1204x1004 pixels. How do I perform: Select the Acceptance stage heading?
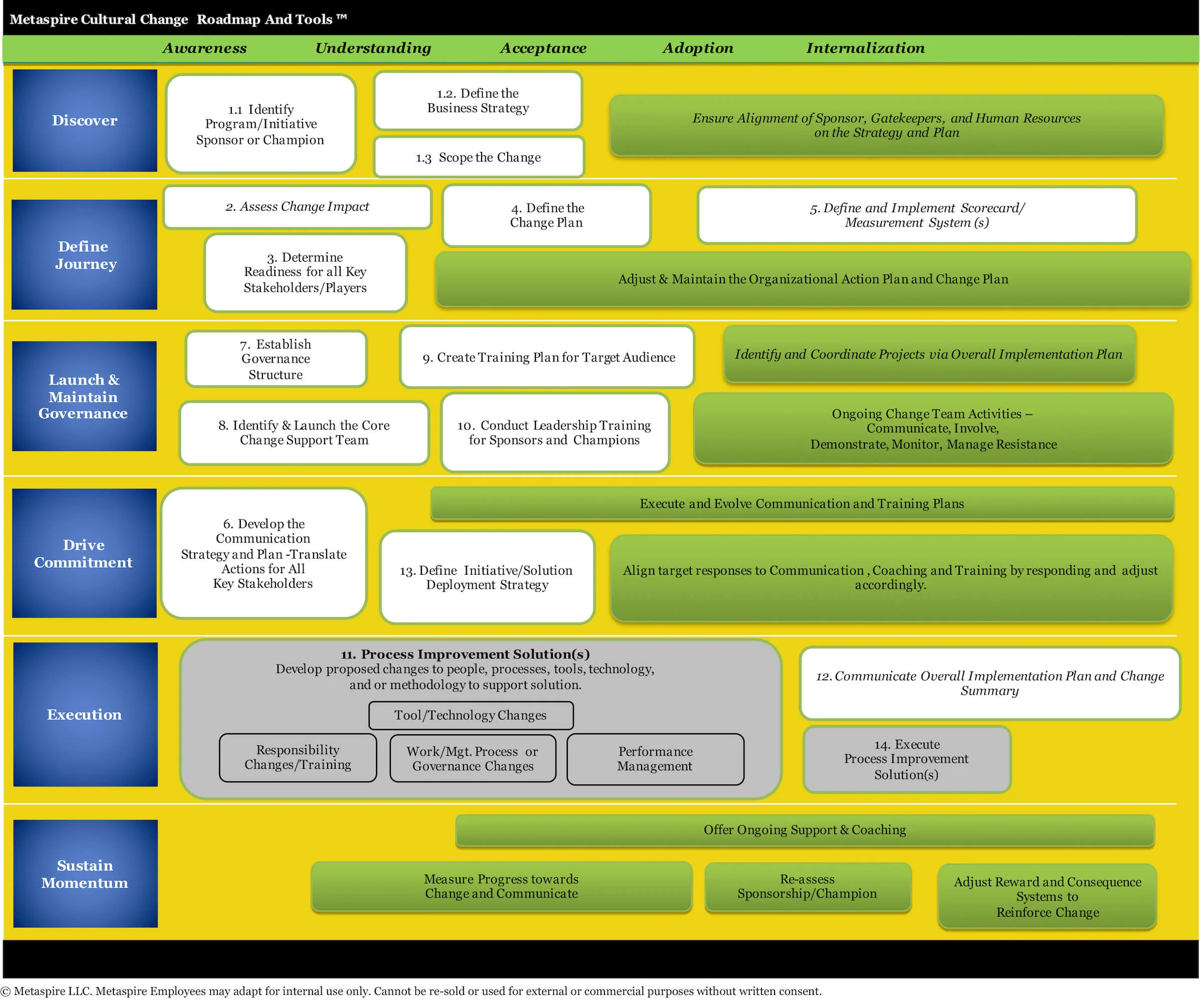[x=543, y=48]
